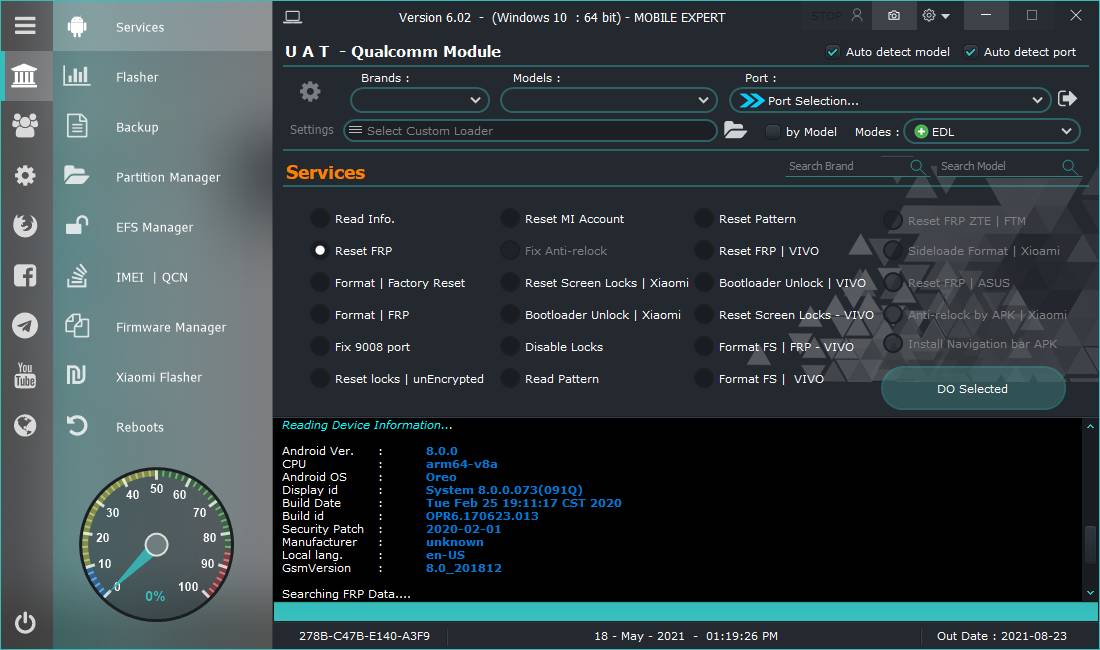Image resolution: width=1100 pixels, height=650 pixels.
Task: Open the Facebook sidebar icon
Action: click(25, 276)
